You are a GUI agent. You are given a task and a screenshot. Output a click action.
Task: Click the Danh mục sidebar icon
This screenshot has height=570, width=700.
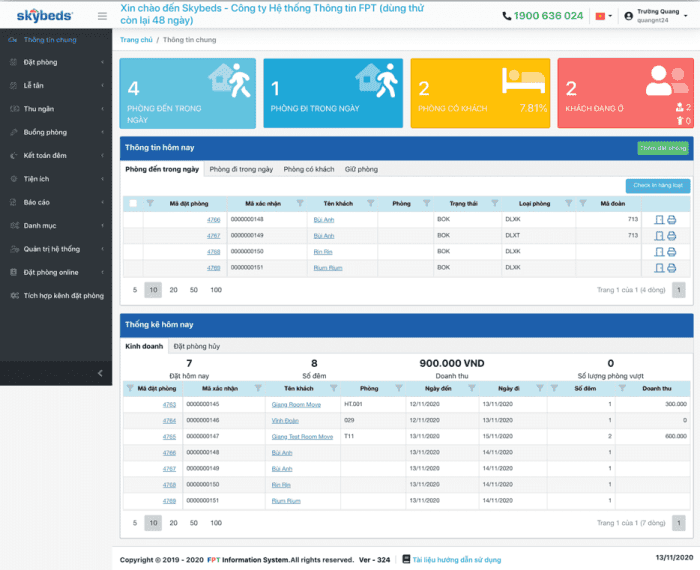point(14,225)
